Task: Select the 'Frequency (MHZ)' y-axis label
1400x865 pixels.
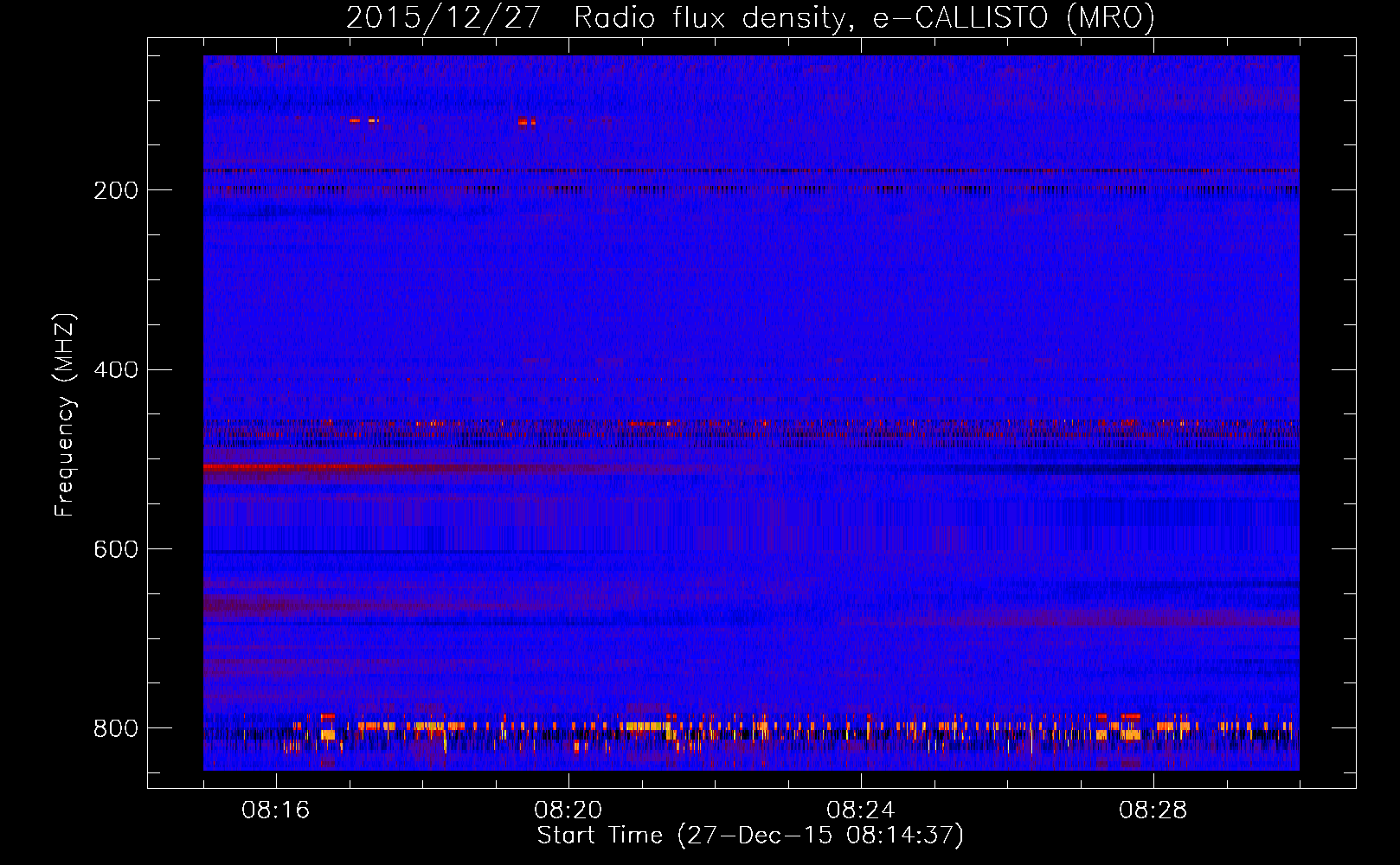Action: pyautogui.click(x=65, y=414)
